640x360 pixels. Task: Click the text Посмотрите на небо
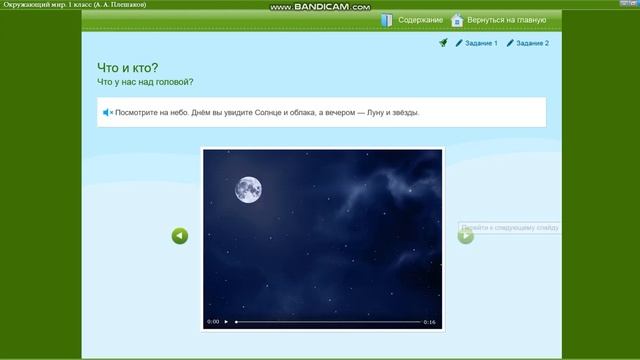pyautogui.click(x=152, y=113)
